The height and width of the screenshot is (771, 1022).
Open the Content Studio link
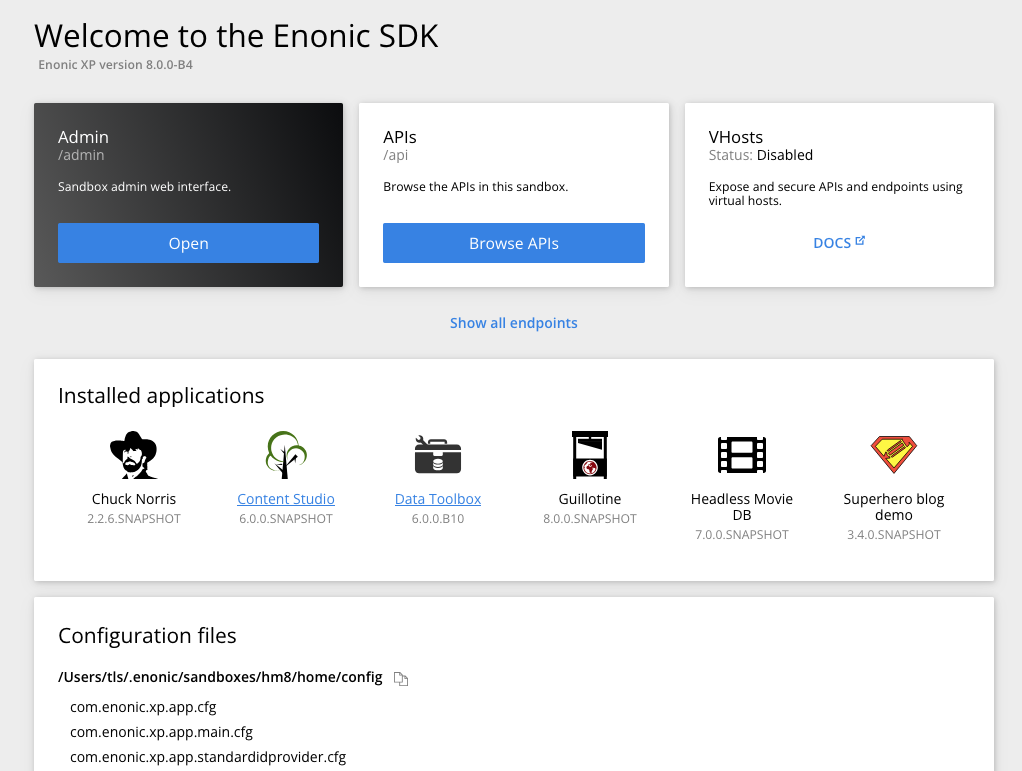[x=285, y=499]
